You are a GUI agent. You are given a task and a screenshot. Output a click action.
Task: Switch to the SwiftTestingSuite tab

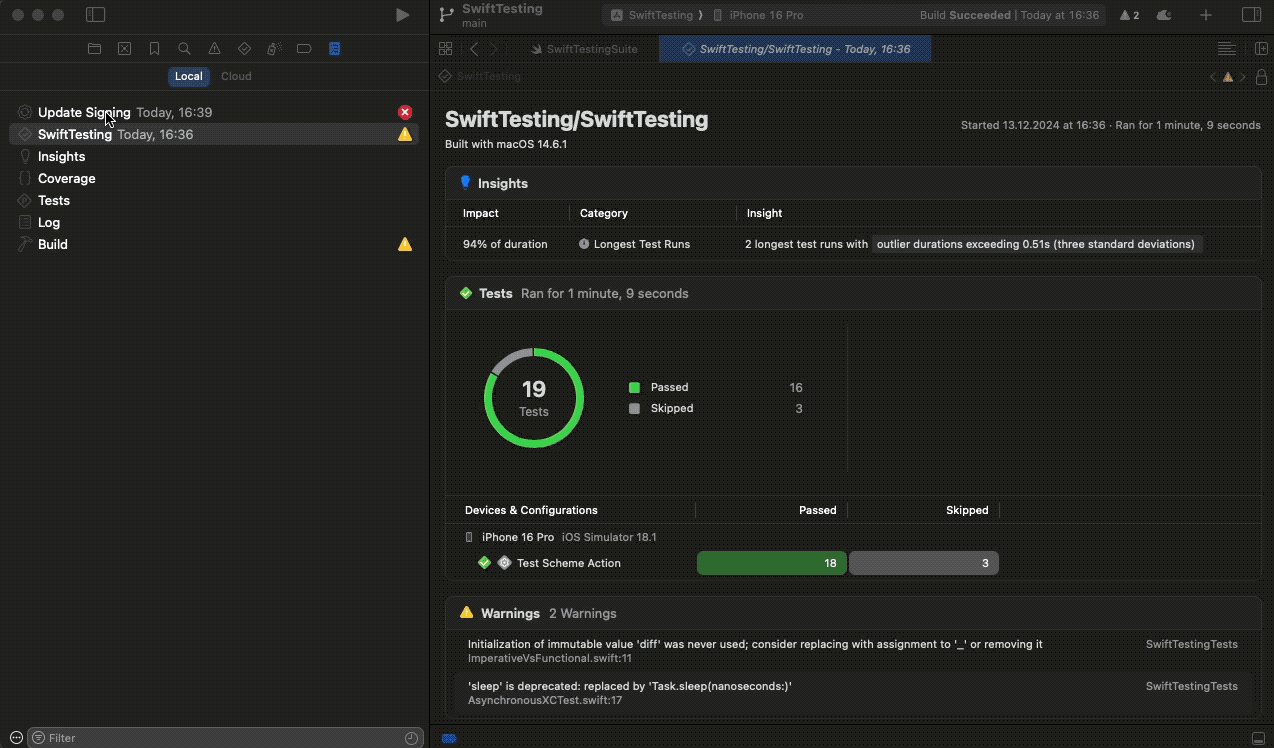tap(584, 49)
